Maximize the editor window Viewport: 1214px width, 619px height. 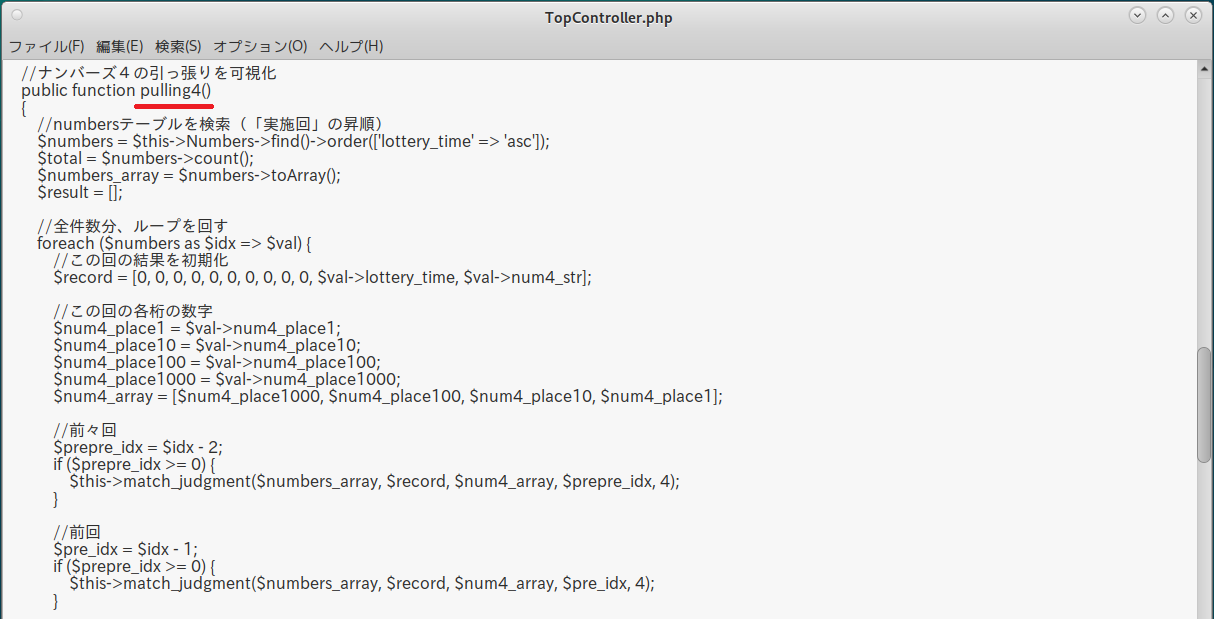(x=1165, y=15)
